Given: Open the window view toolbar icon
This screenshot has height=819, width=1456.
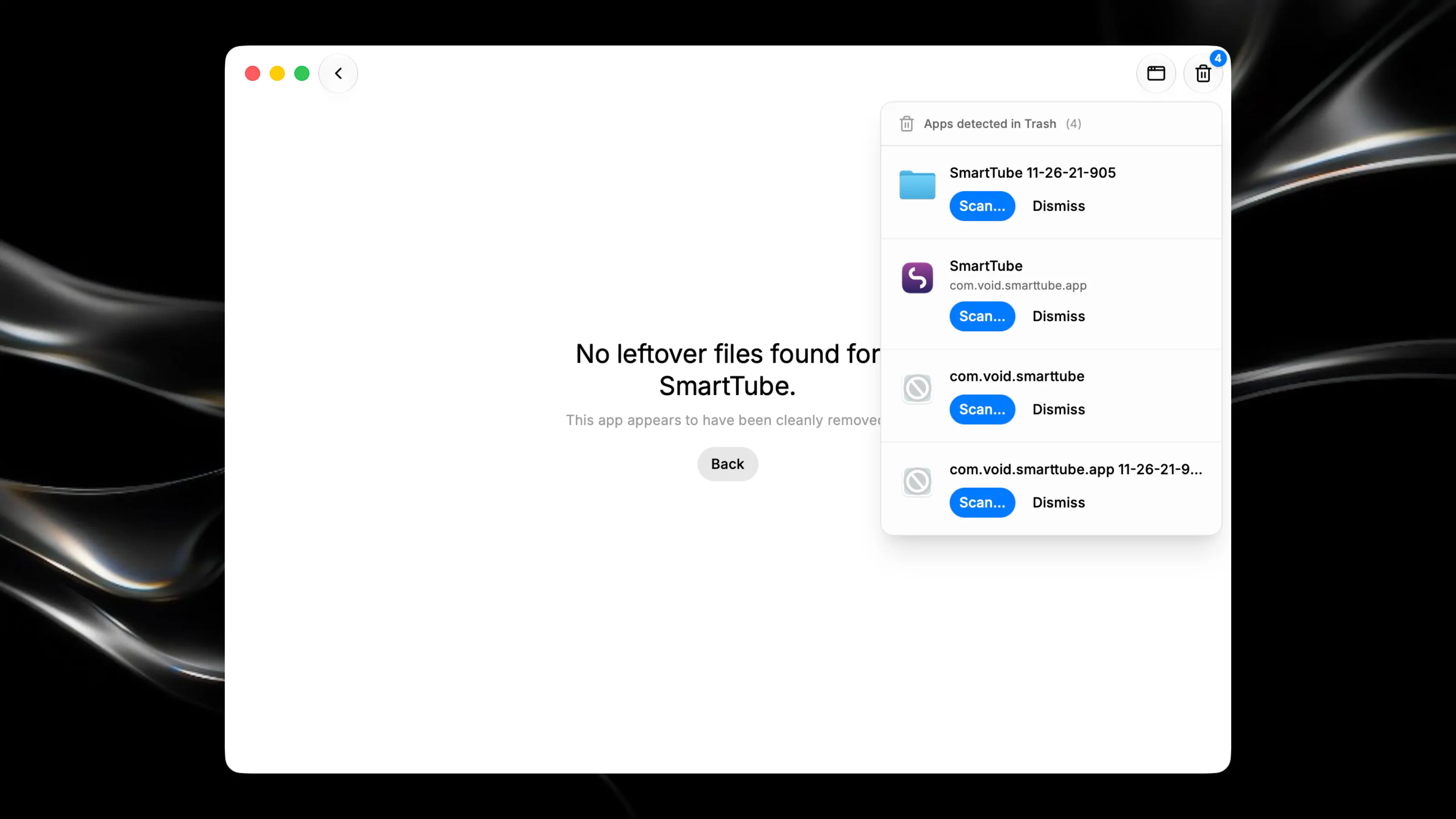Looking at the screenshot, I should tap(1156, 73).
